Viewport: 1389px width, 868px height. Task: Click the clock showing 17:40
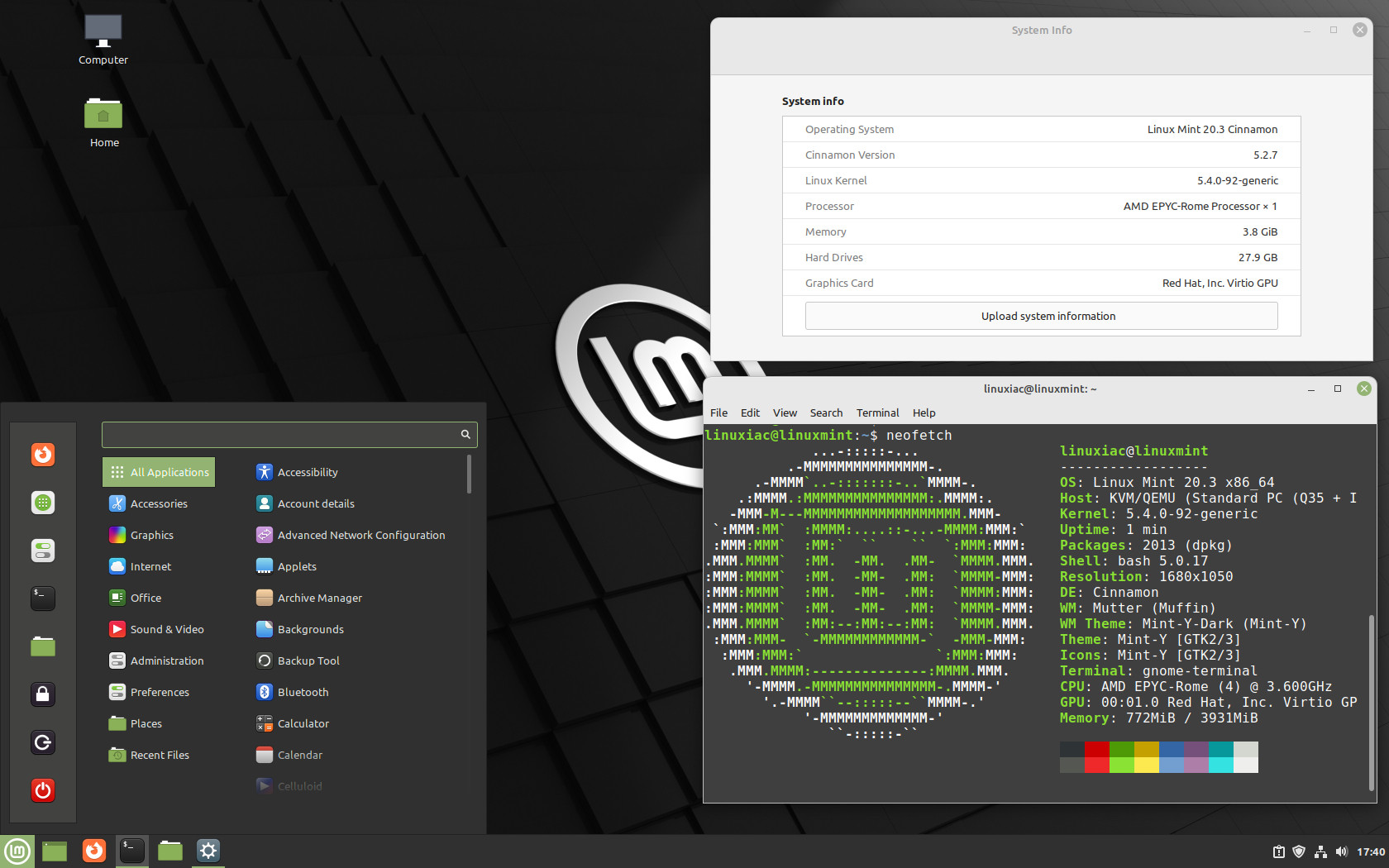(1371, 851)
